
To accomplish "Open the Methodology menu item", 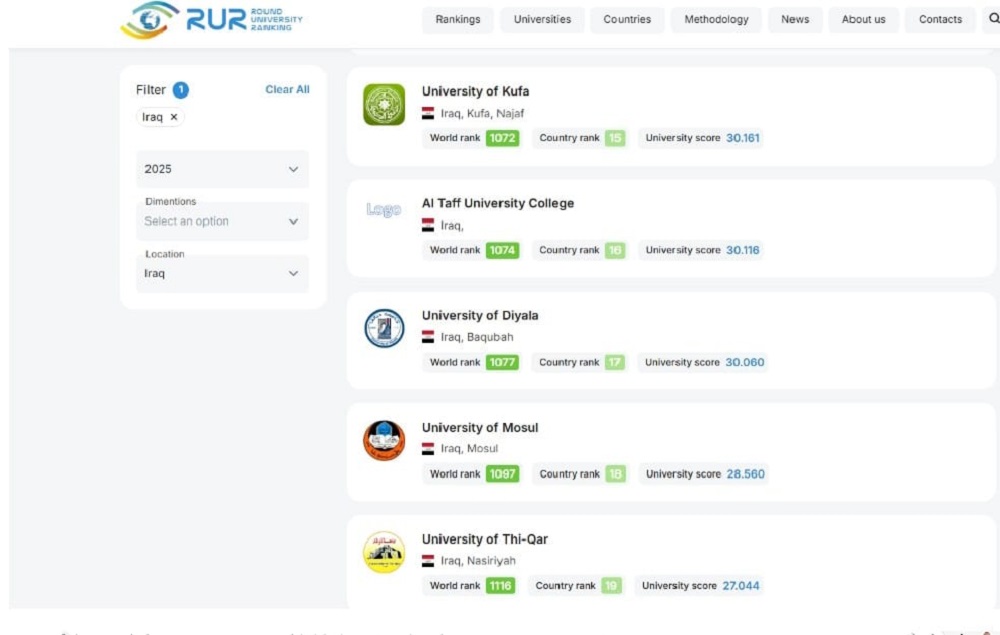I will tap(716, 20).
